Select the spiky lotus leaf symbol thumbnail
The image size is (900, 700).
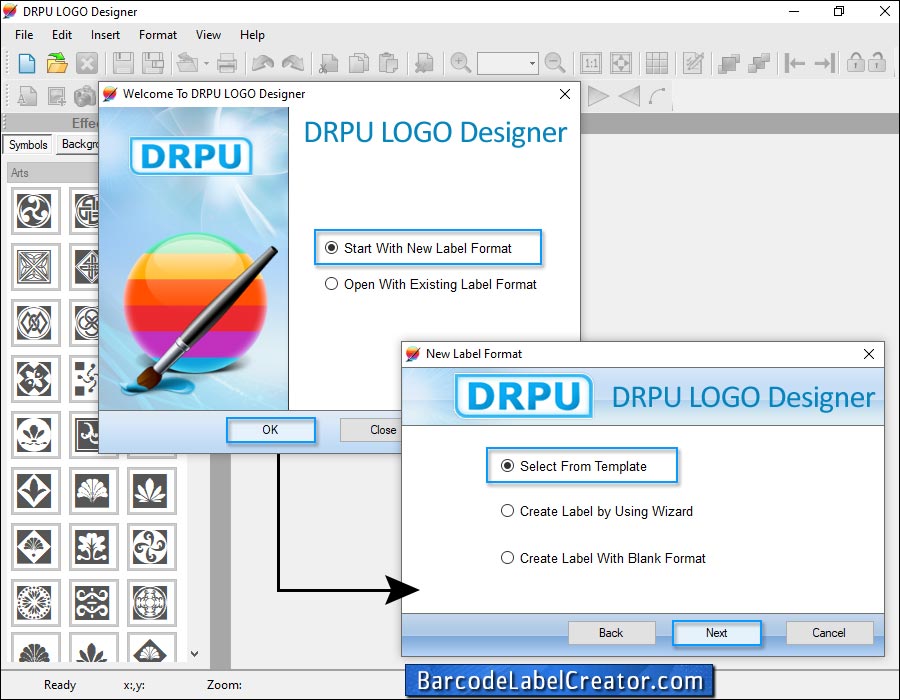(150, 491)
